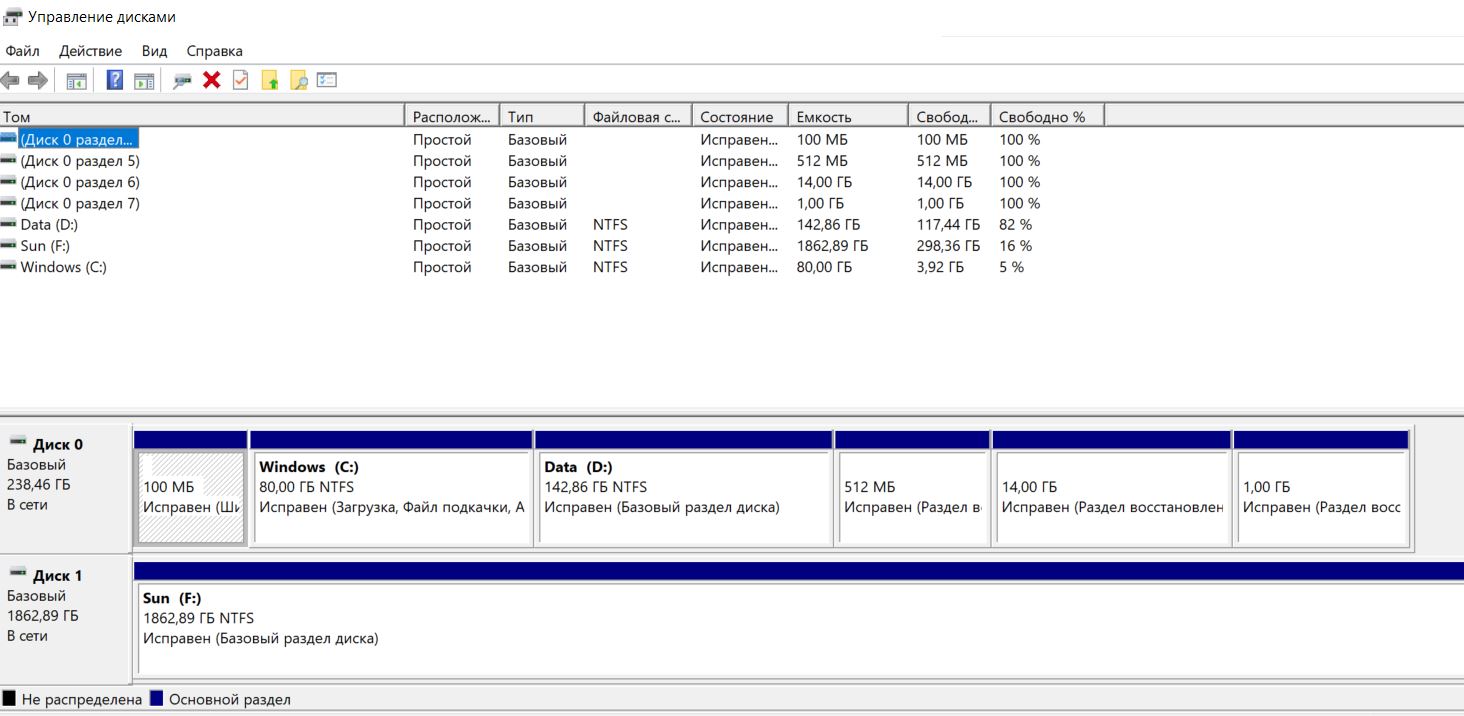The width and height of the screenshot is (1464, 716).
Task: Click the drive icon beside Windows (C:) in the list
Action: coord(9,267)
